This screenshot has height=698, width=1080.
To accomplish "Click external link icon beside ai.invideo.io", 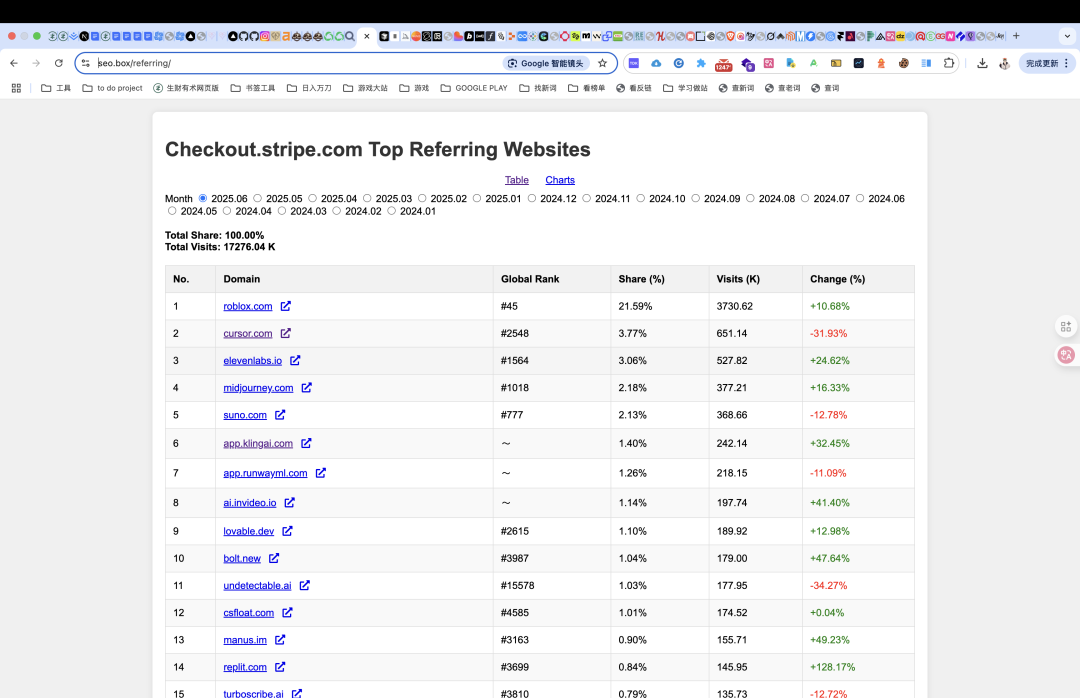I will pyautogui.click(x=289, y=502).
